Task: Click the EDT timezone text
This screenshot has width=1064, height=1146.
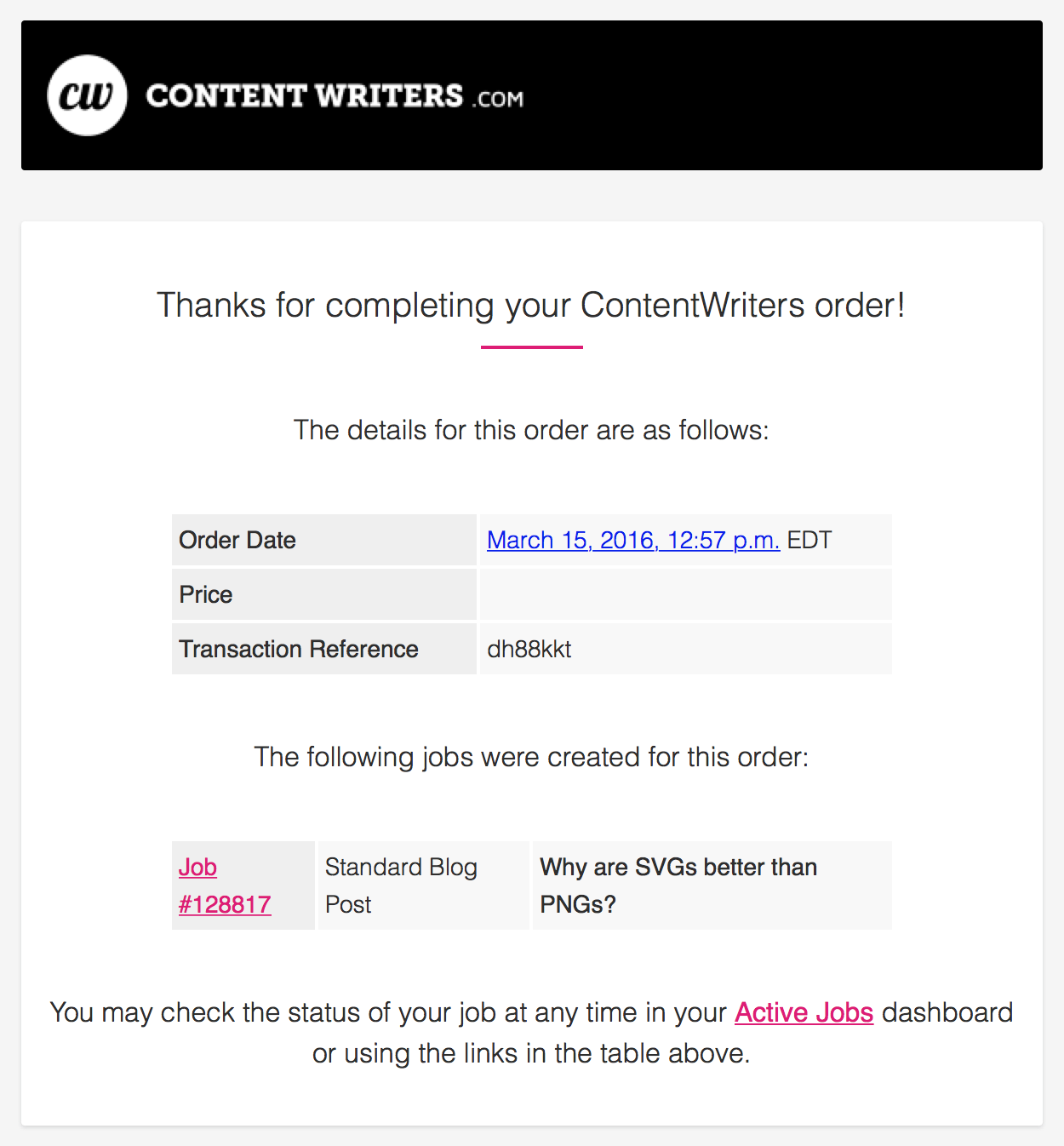Action: pos(809,540)
